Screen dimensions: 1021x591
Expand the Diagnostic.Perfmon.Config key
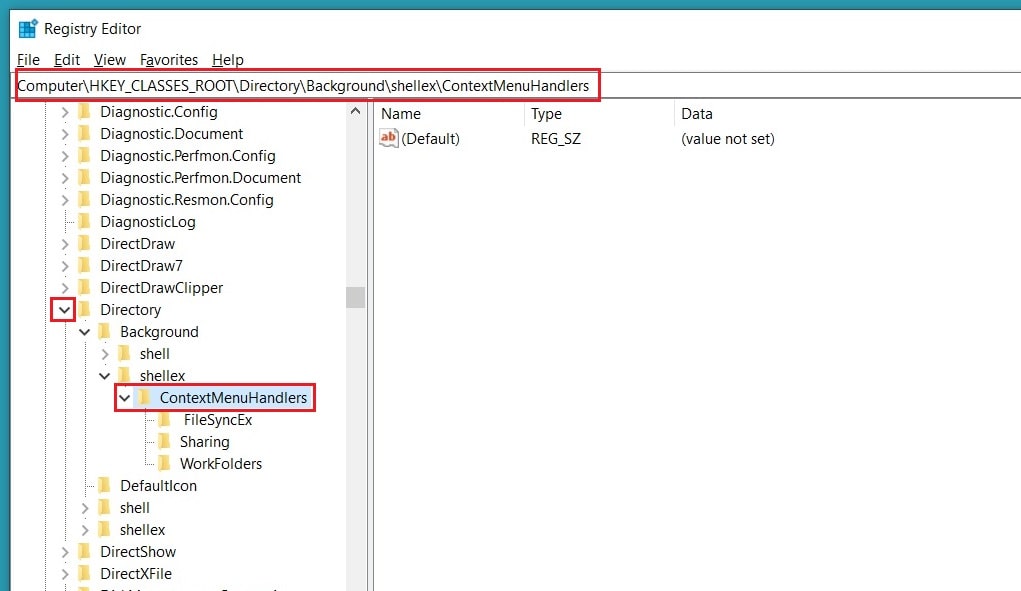click(x=64, y=156)
